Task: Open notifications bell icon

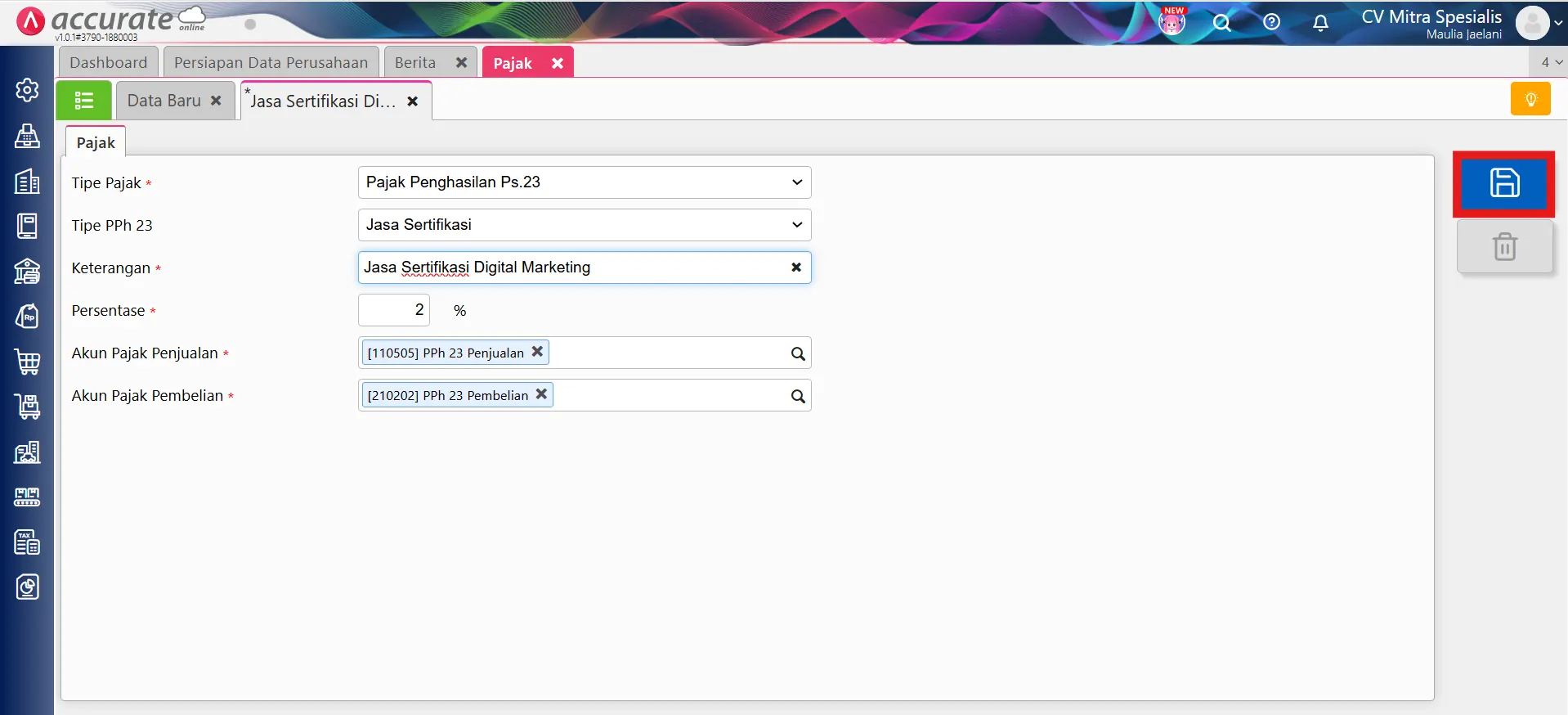Action: pos(1320,23)
